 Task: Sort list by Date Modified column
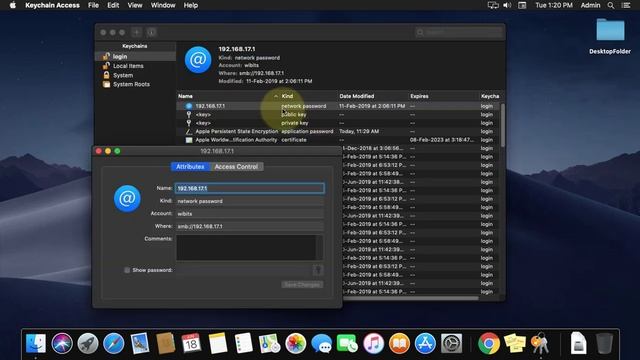point(373,96)
